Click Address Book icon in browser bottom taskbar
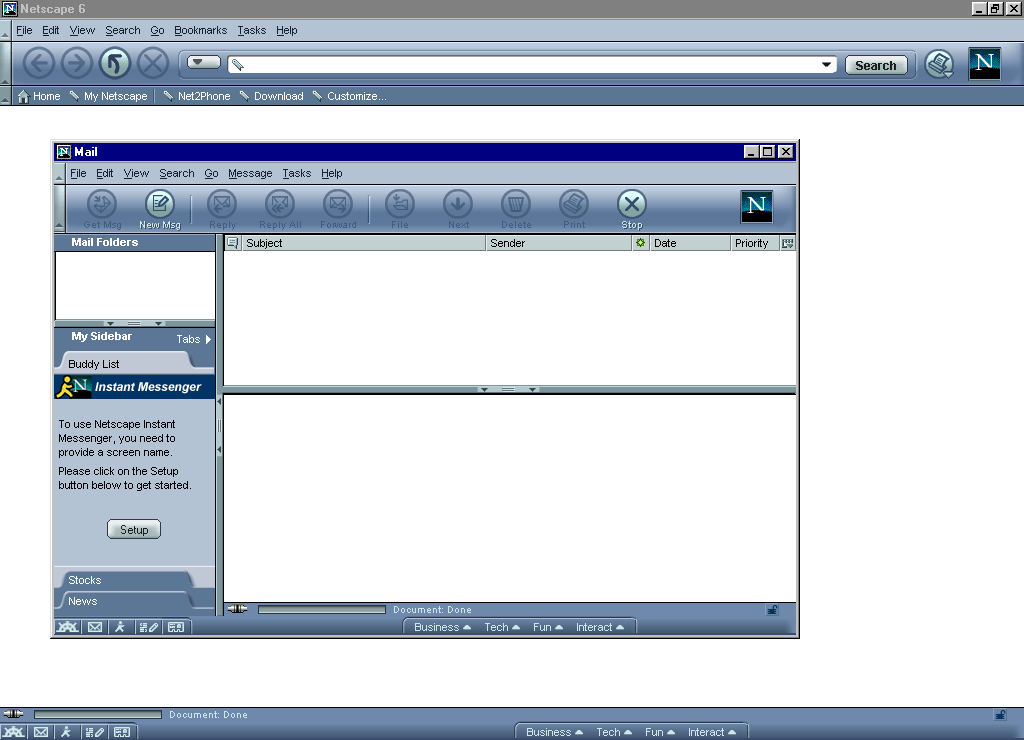The width and height of the screenshot is (1024, 740). tap(122, 732)
